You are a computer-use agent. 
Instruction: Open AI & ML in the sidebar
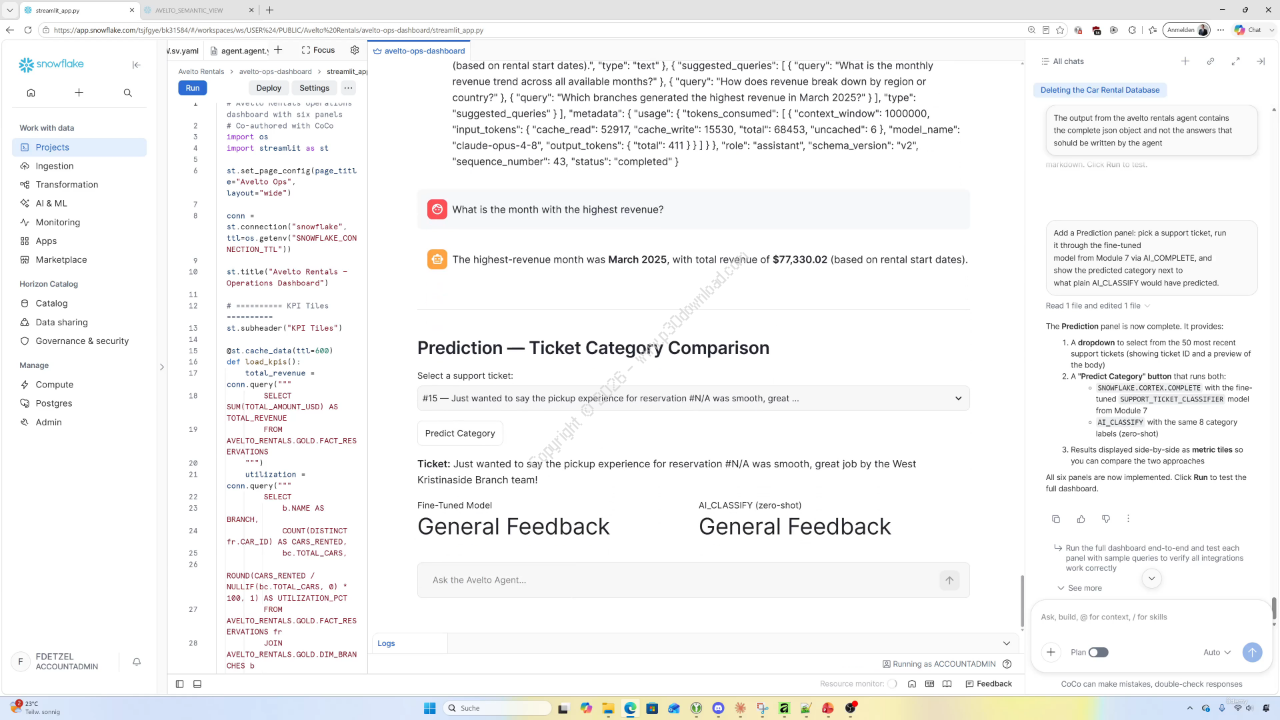point(80,203)
